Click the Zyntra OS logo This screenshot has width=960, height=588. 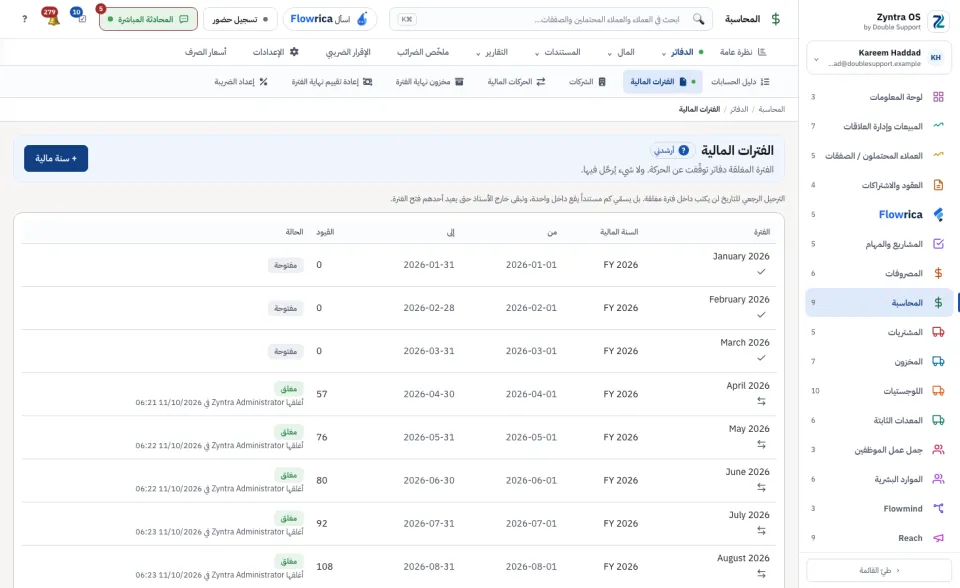pos(938,21)
